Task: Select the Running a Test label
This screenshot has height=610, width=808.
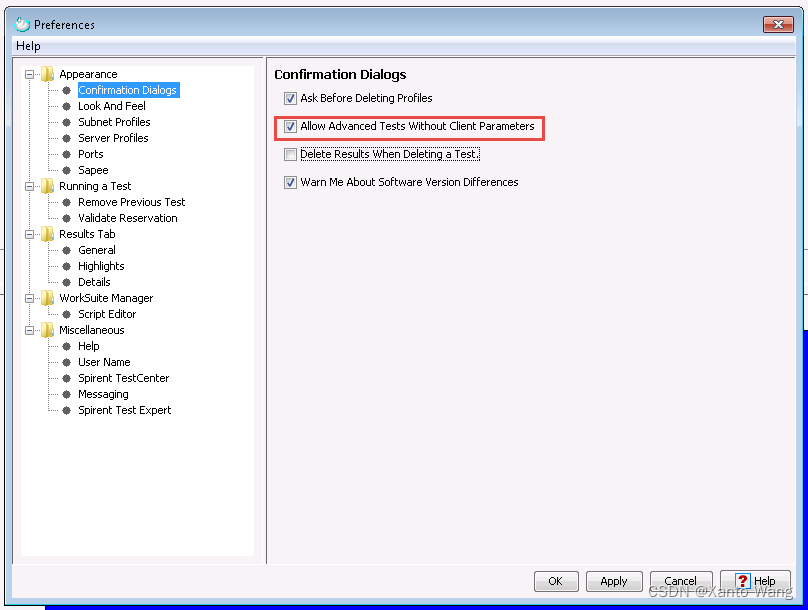Action: tap(95, 186)
